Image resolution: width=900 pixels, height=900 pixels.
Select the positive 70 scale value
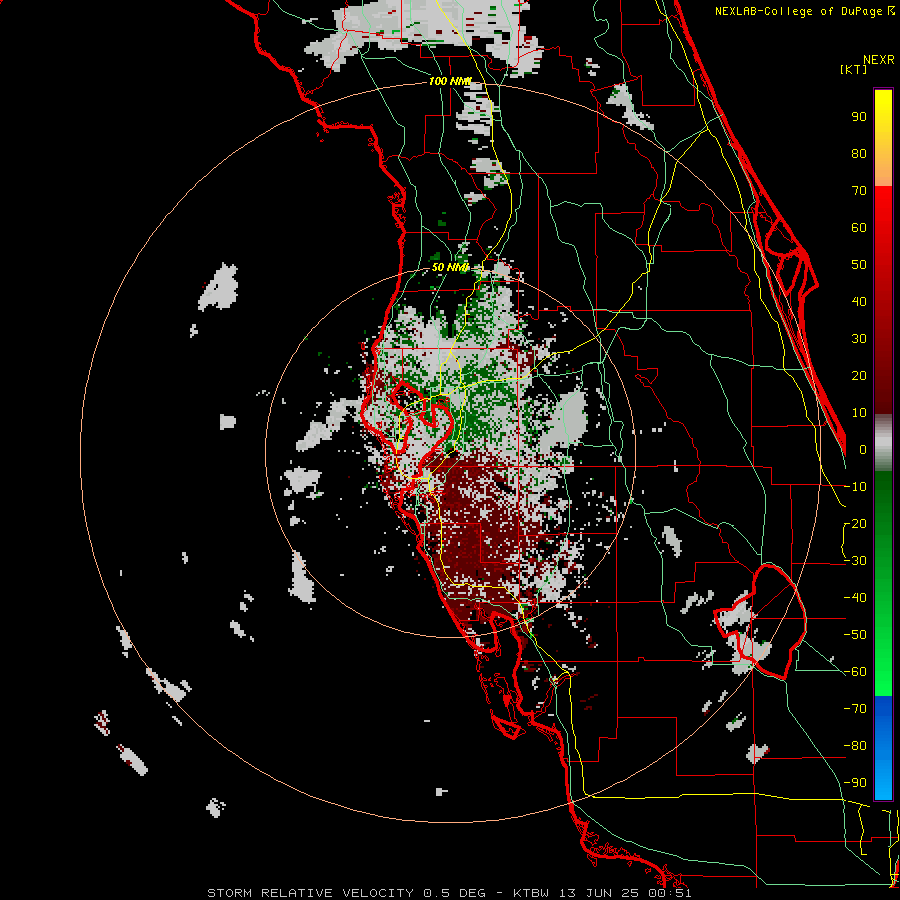point(859,191)
